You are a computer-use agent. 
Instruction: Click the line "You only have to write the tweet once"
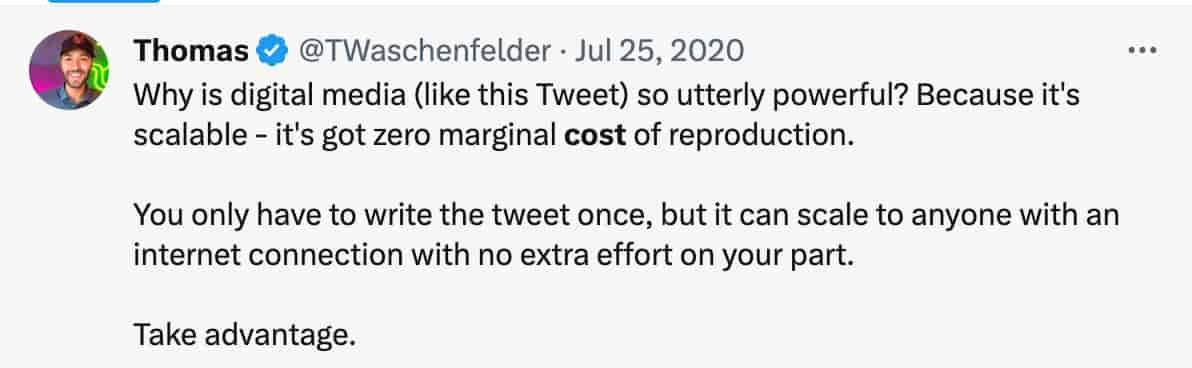pos(626,217)
